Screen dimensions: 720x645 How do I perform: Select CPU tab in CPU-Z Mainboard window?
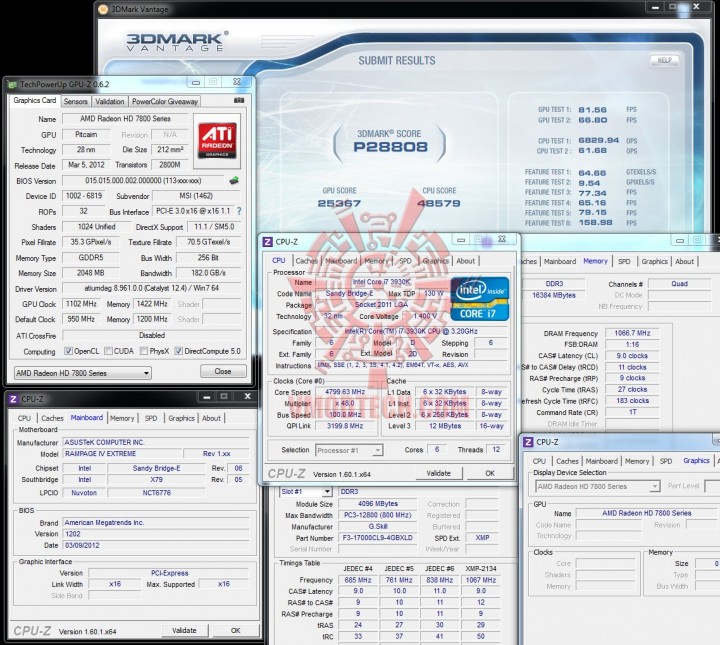24,418
